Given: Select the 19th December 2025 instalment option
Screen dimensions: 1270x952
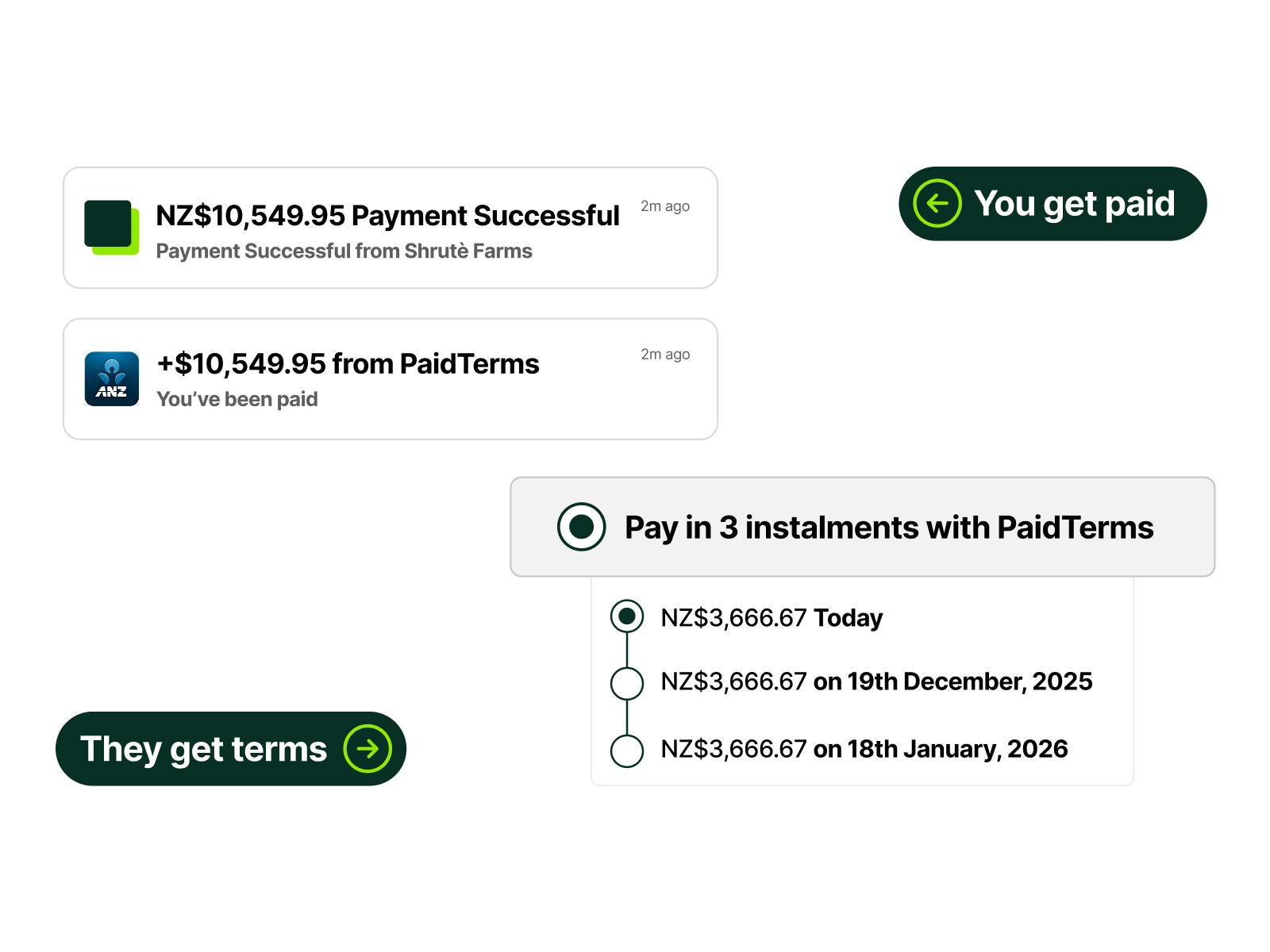Looking at the screenshot, I should point(877,681).
